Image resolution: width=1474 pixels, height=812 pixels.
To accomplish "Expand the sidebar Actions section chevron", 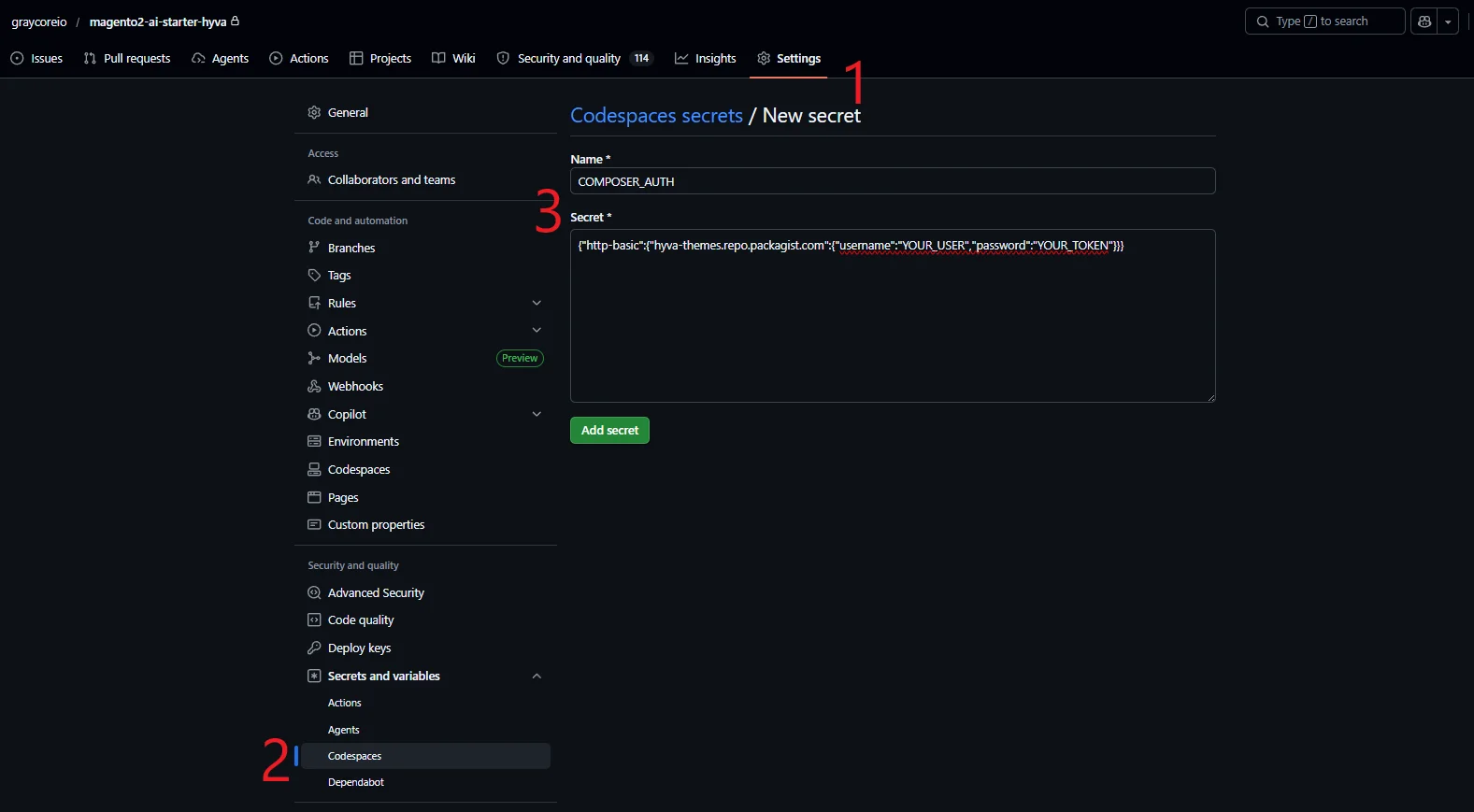I will click(x=537, y=330).
